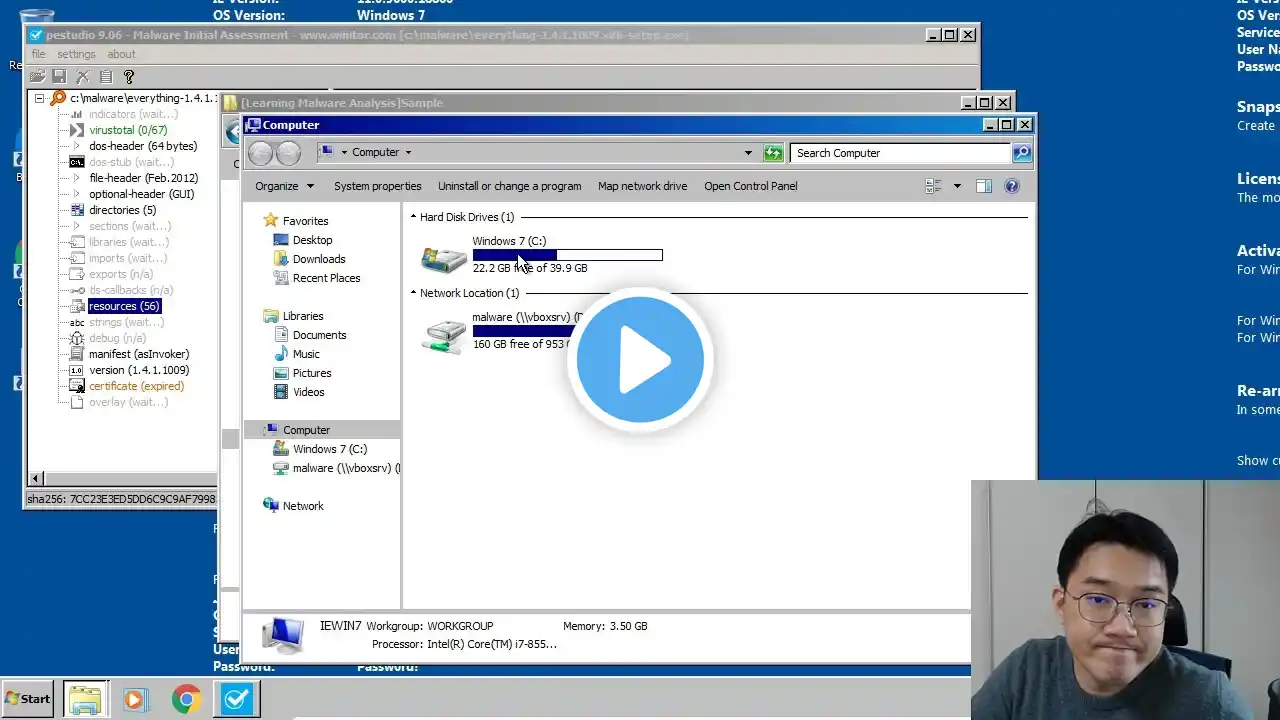Open Explorer help icon
The image size is (1280, 720).
(1012, 186)
